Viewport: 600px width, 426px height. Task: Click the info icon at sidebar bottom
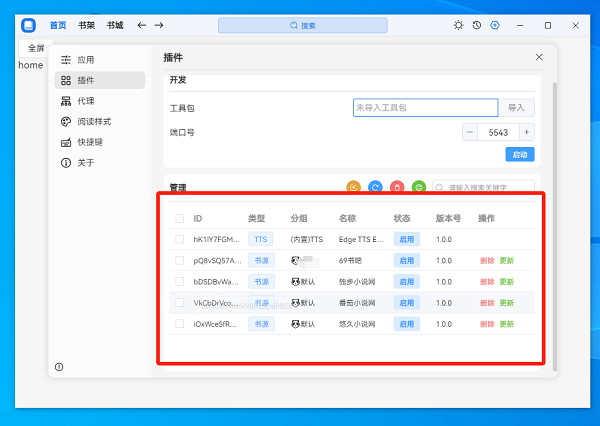click(x=59, y=367)
